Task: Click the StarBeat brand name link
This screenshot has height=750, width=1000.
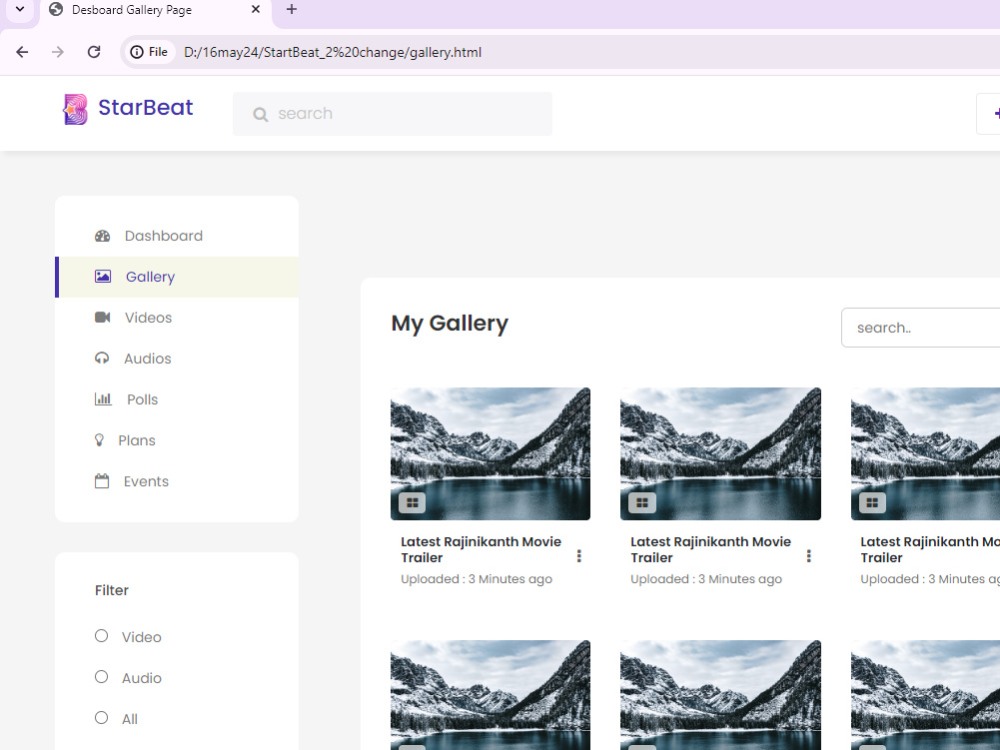Action: tap(145, 107)
